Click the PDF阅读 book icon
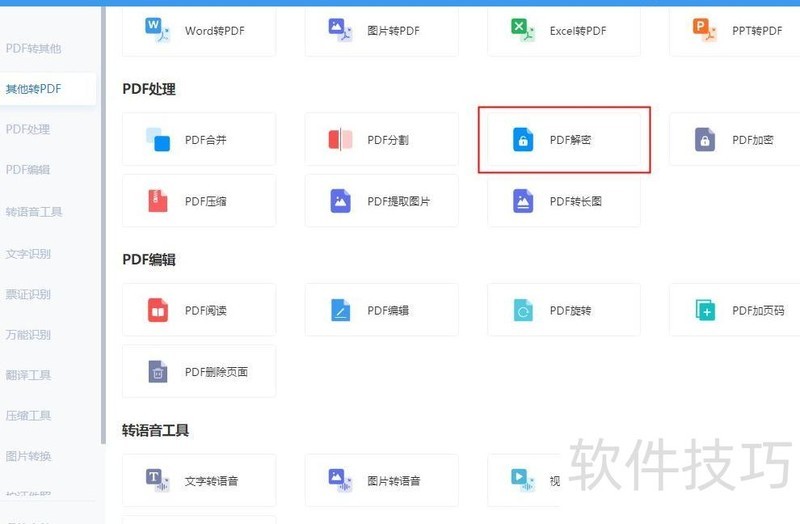This screenshot has width=800, height=524. pyautogui.click(x=158, y=310)
